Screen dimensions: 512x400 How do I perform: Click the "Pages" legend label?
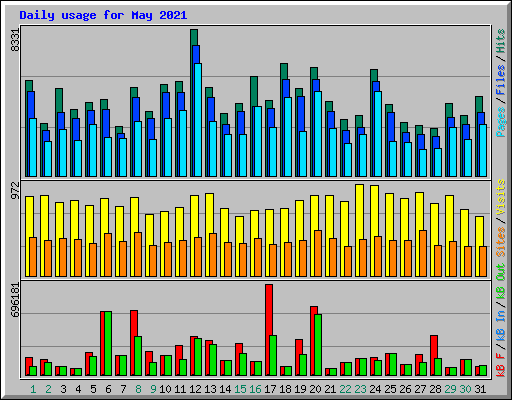[501, 122]
